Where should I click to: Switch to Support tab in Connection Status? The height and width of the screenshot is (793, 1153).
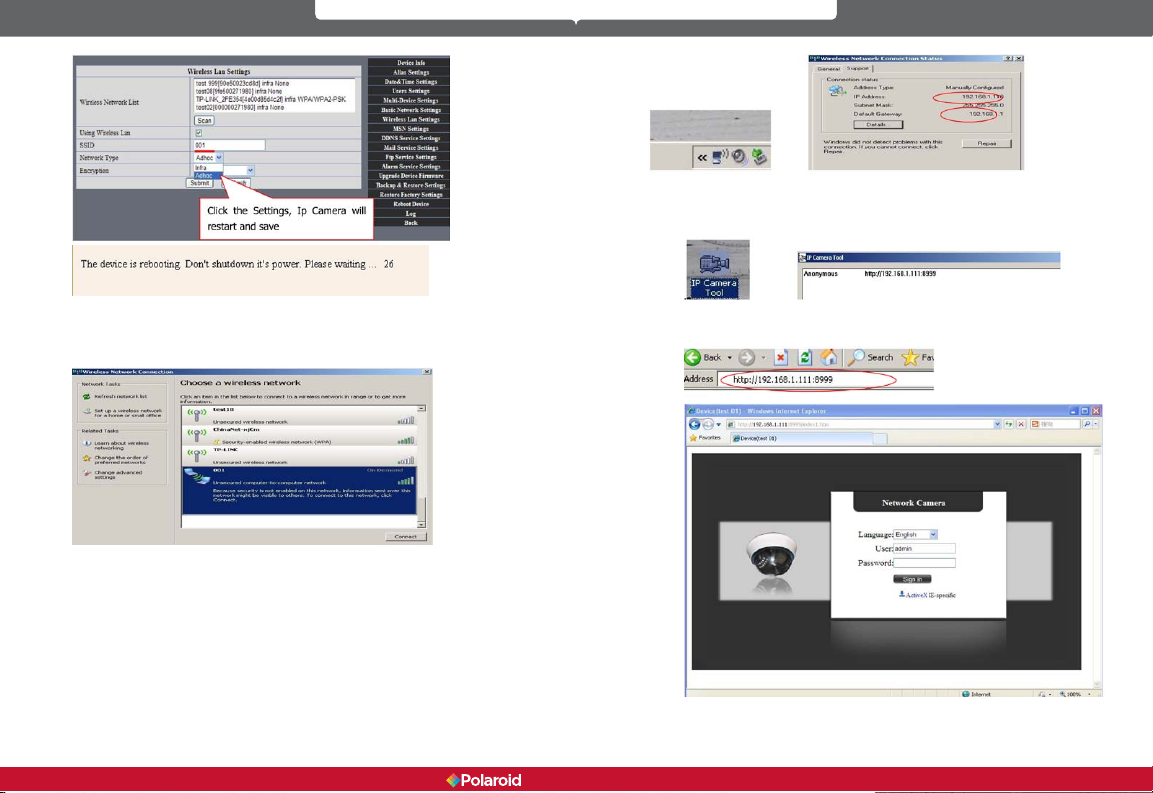(x=857, y=68)
